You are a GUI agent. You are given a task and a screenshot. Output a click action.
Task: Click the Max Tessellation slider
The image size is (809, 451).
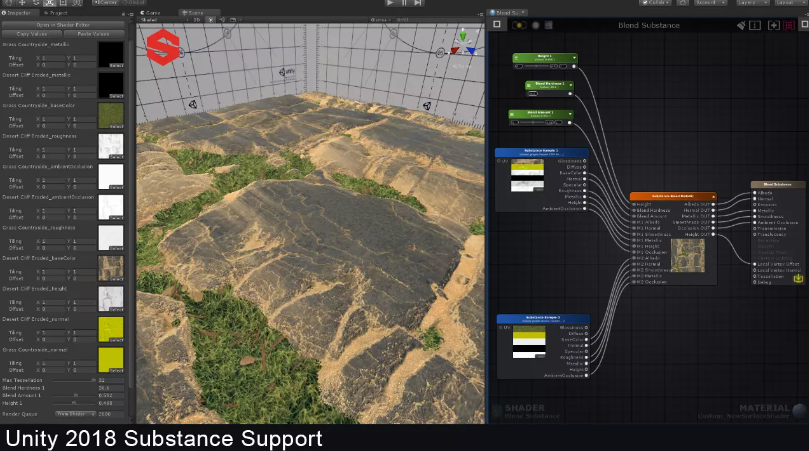(75, 380)
